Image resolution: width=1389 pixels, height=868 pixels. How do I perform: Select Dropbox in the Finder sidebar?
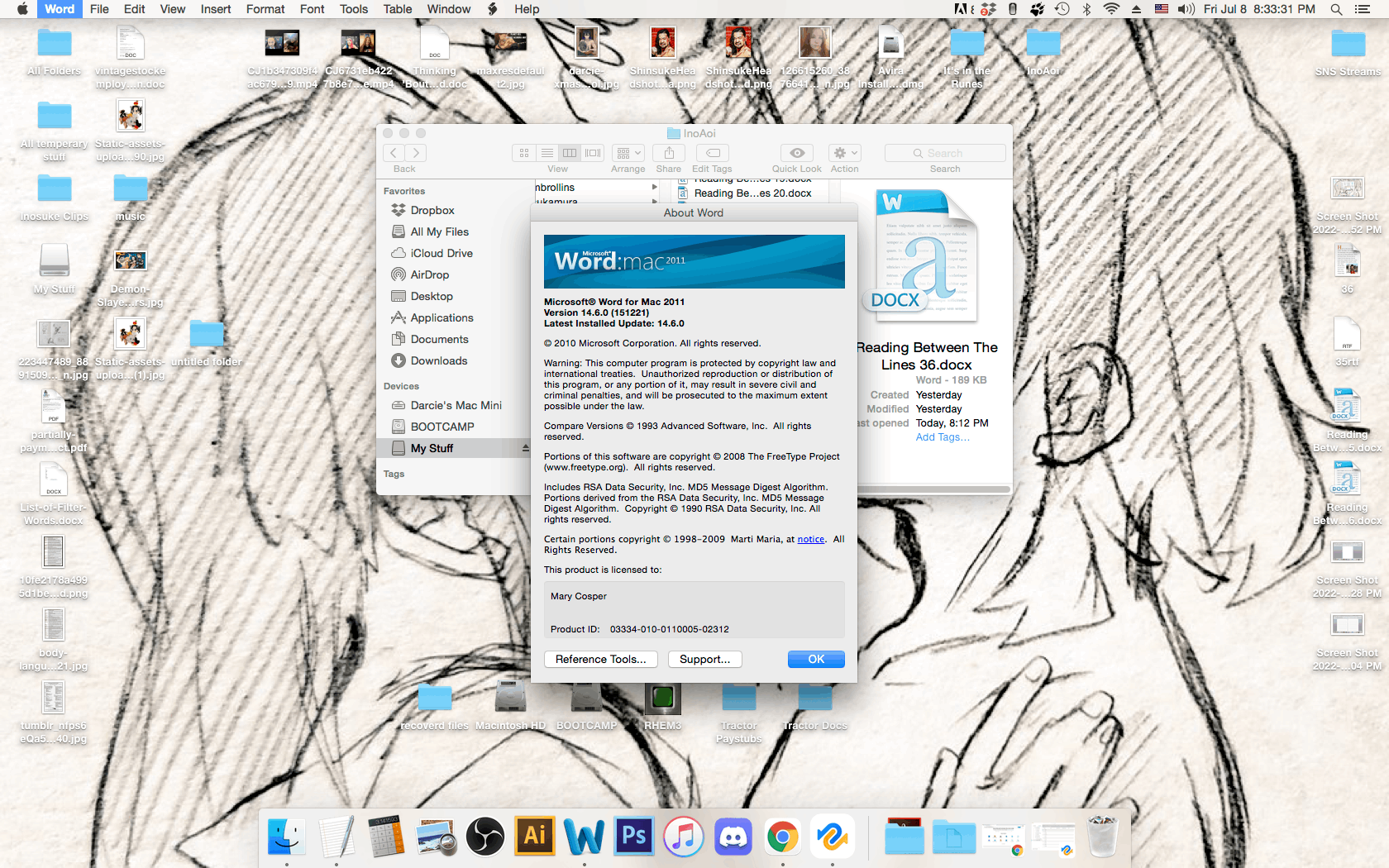454,210
